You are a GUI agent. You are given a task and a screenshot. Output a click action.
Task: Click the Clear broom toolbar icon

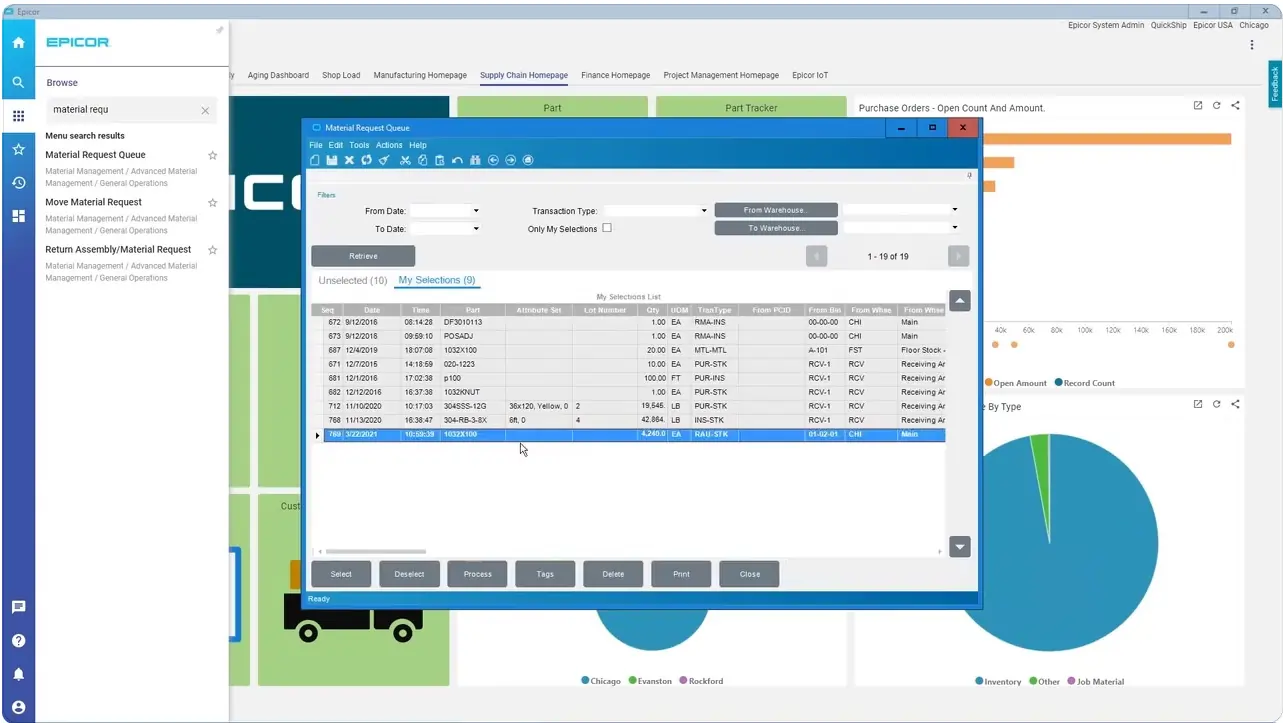click(x=383, y=160)
